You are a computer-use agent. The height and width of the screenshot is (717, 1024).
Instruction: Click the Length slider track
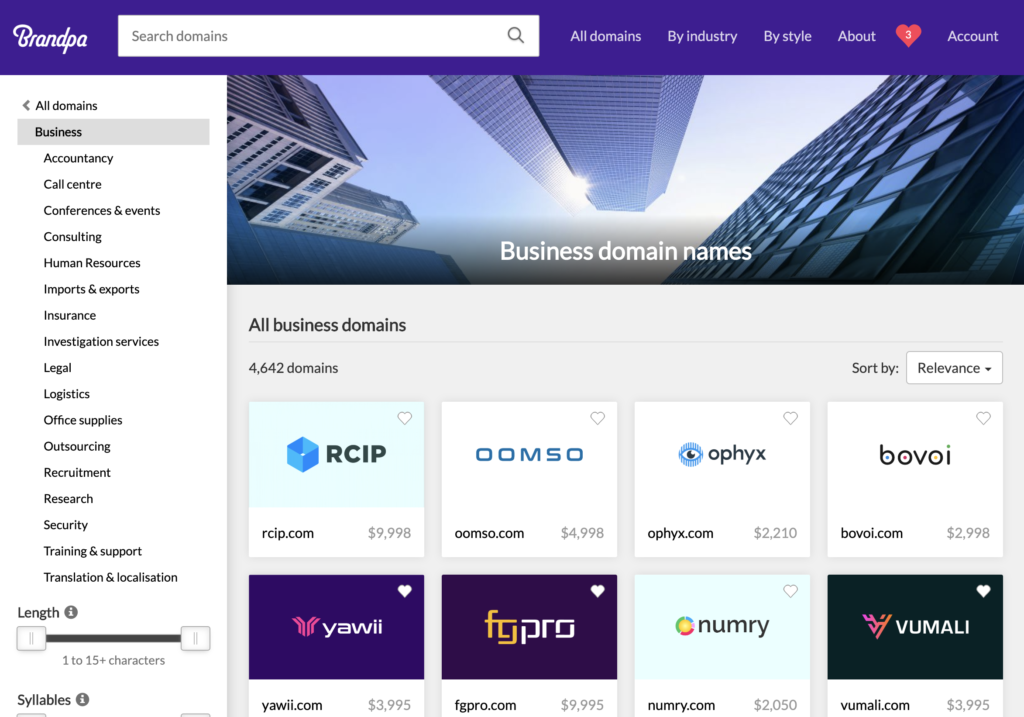[x=113, y=638]
